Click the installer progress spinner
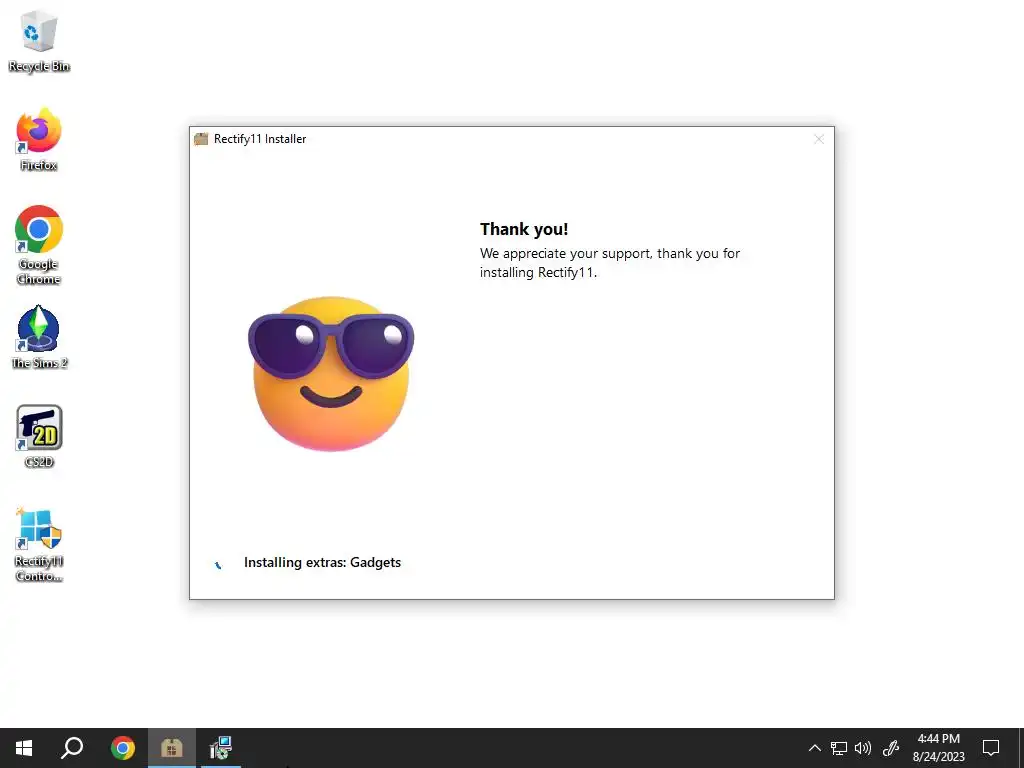This screenshot has height=768, width=1024. 218,564
